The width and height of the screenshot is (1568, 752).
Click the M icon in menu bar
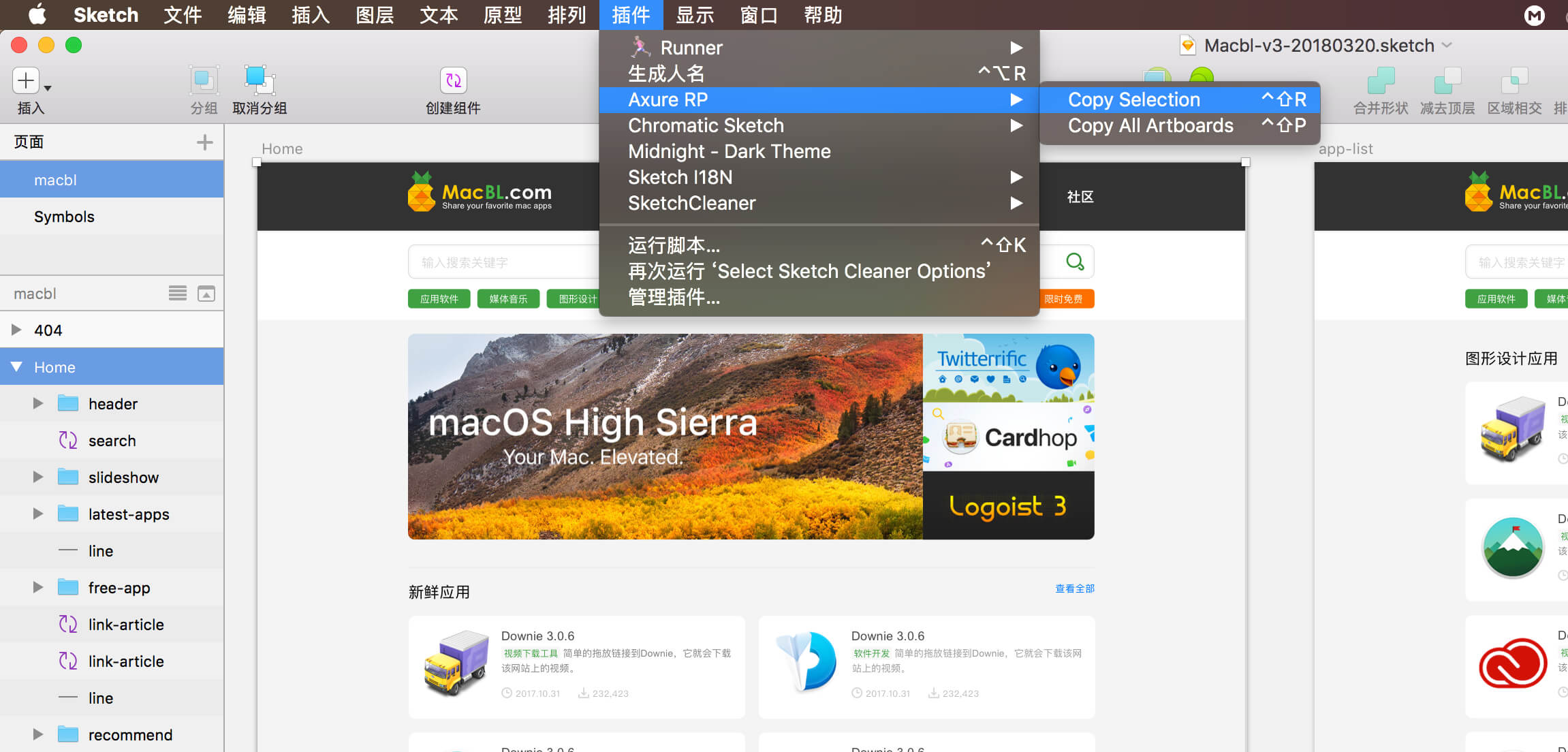[1534, 15]
